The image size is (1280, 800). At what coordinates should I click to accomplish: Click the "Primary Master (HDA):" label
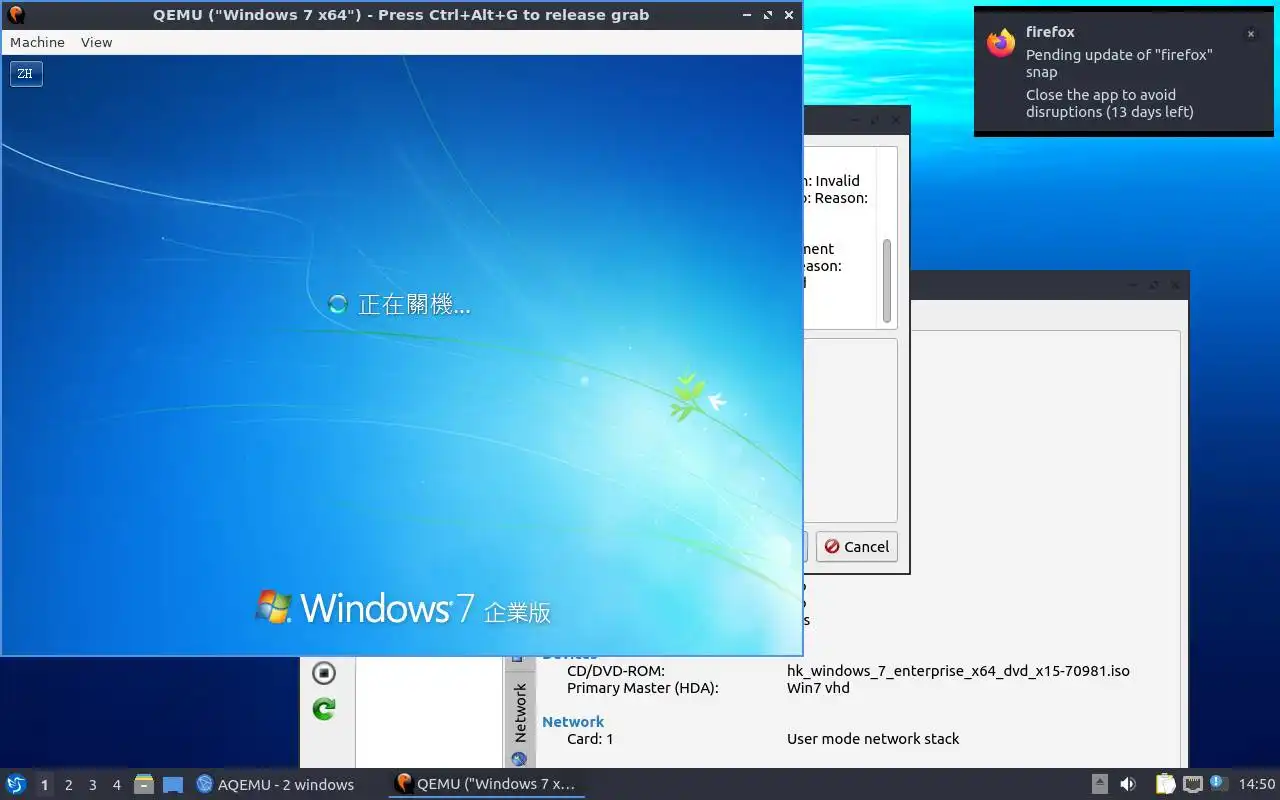click(x=642, y=688)
